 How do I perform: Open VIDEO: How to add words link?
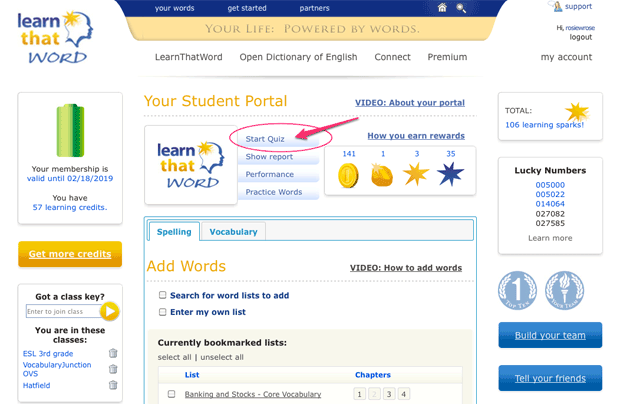point(406,268)
